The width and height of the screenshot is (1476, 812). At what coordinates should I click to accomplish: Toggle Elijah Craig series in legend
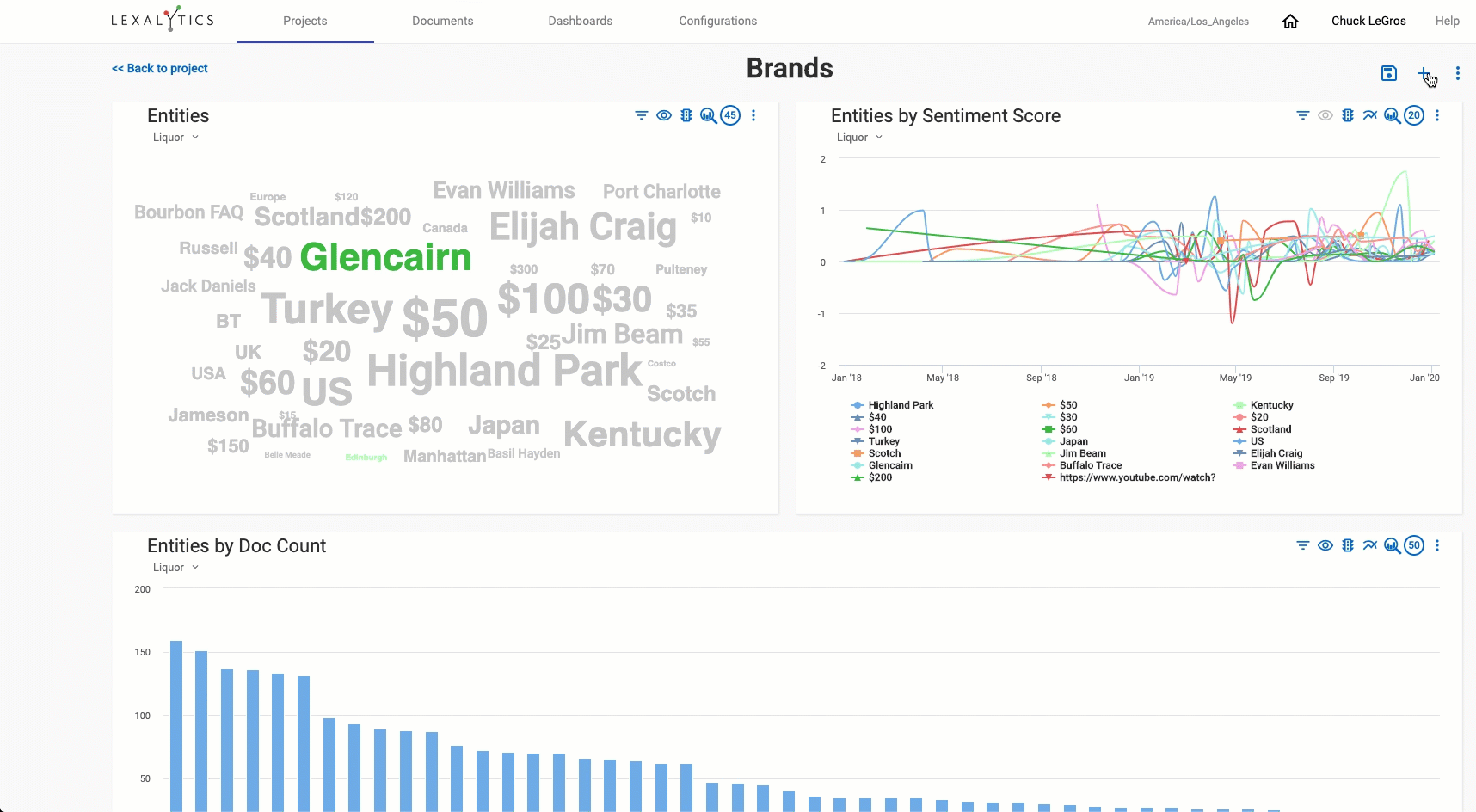1268,453
